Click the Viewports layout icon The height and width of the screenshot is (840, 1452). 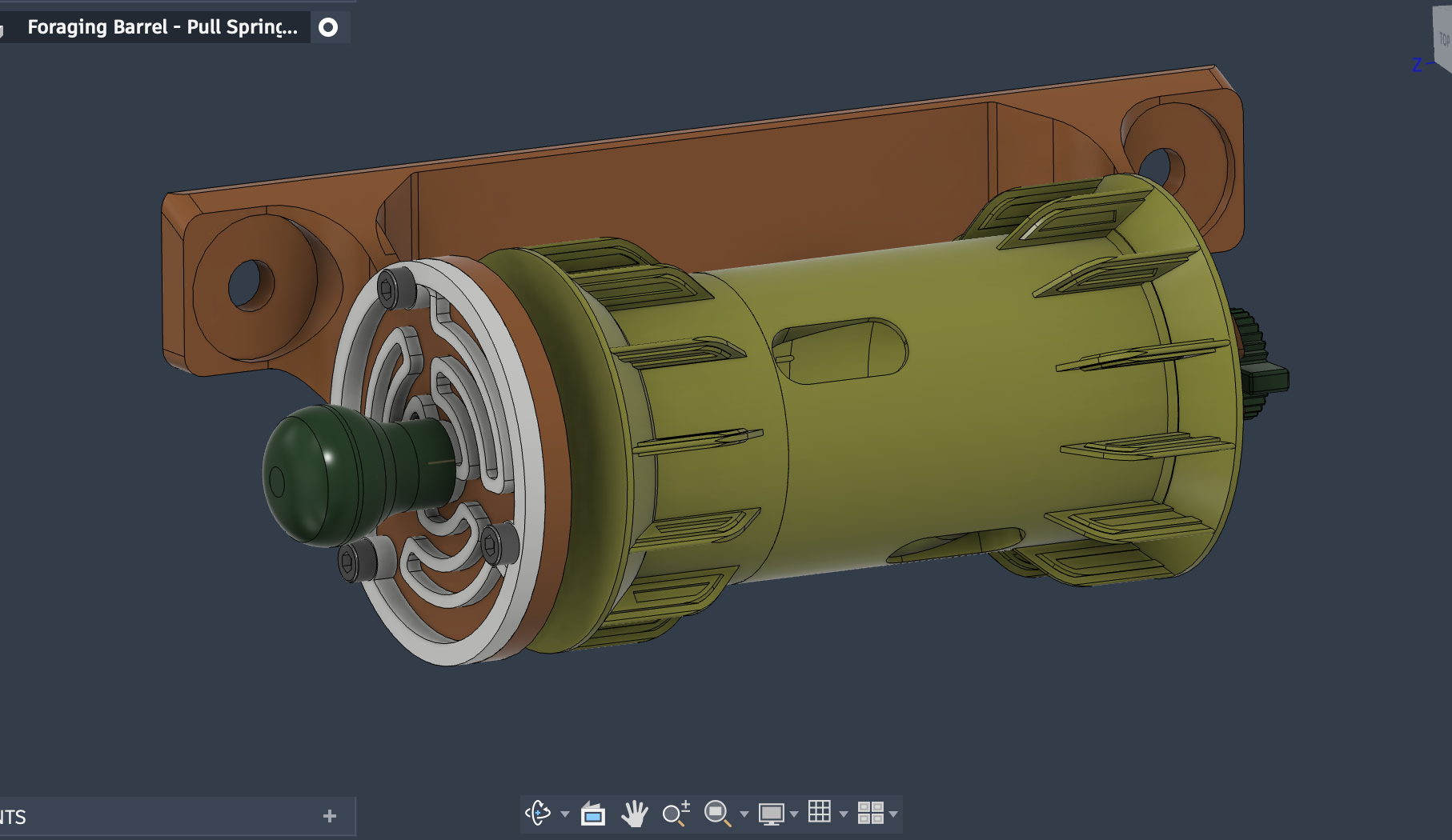point(870,813)
